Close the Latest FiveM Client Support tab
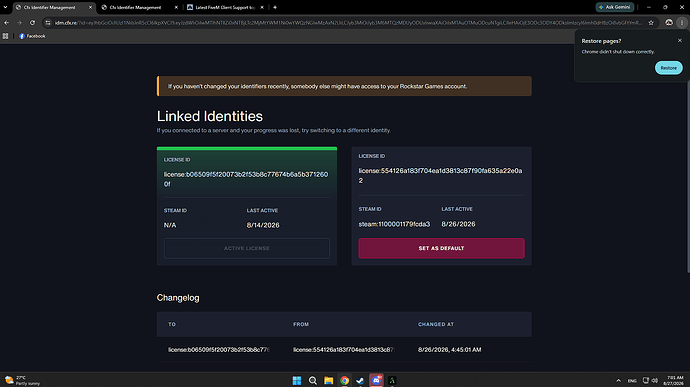Viewport: 690px width, 387px height. [x=262, y=7]
